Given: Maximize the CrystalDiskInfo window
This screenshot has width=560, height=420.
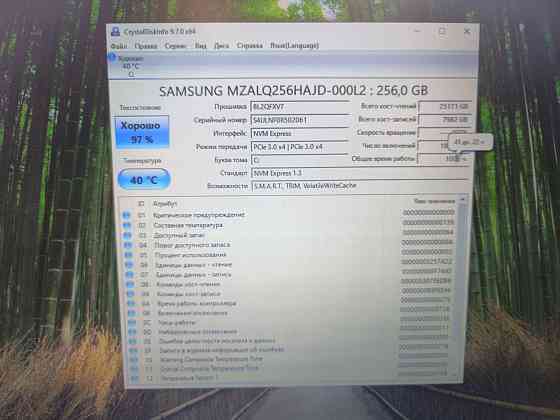Looking at the screenshot, I should point(442,31).
